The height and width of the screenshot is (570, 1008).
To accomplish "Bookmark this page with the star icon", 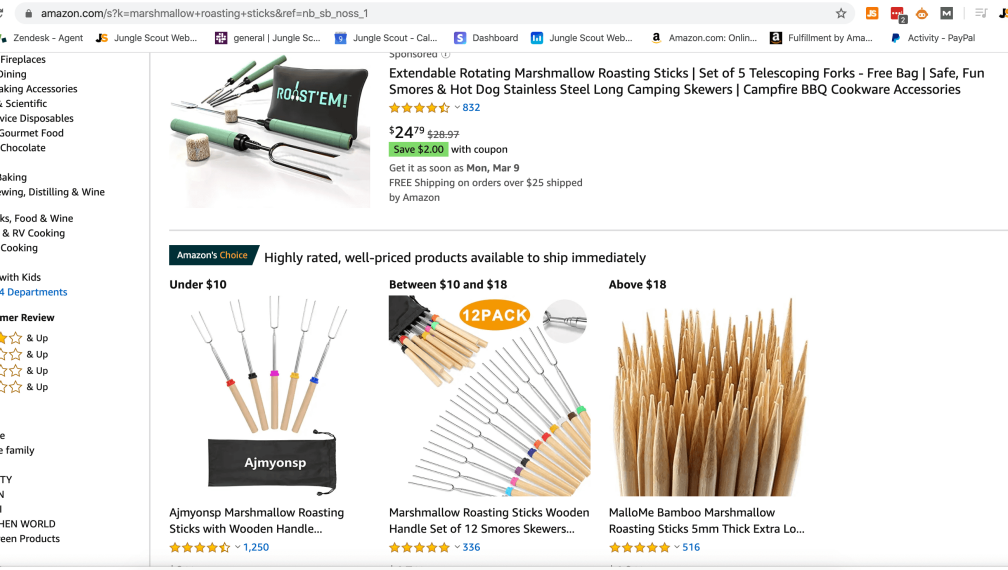I will tap(841, 13).
